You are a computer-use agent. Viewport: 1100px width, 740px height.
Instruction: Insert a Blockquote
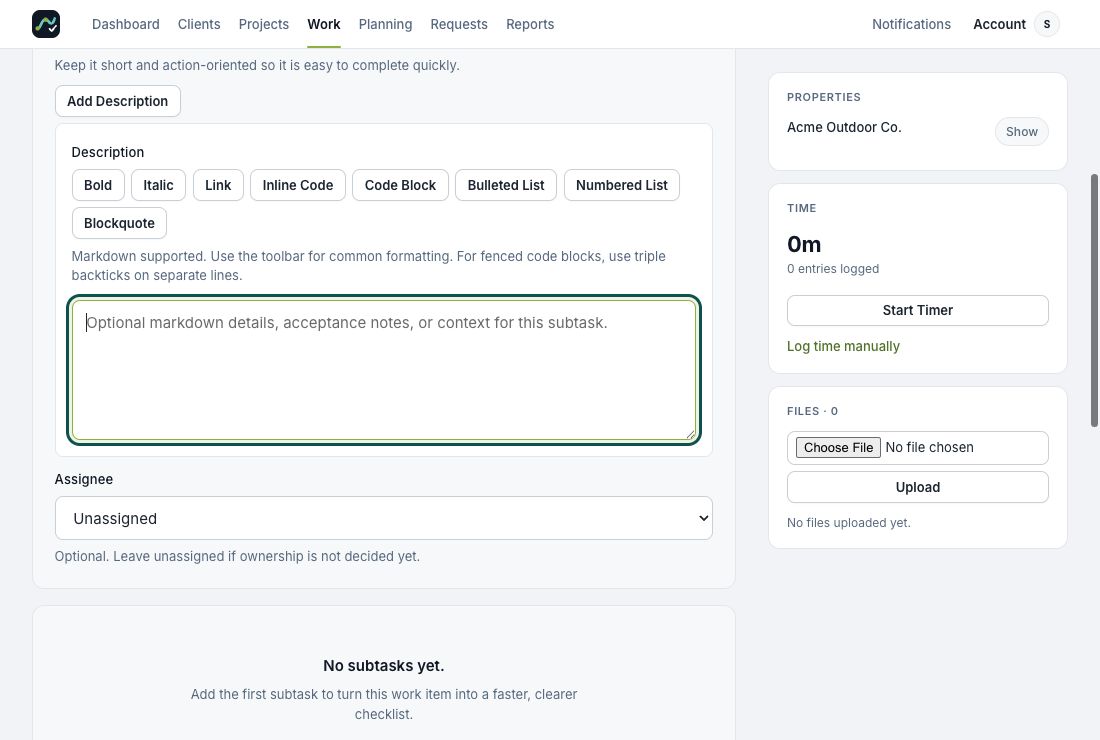tap(119, 223)
